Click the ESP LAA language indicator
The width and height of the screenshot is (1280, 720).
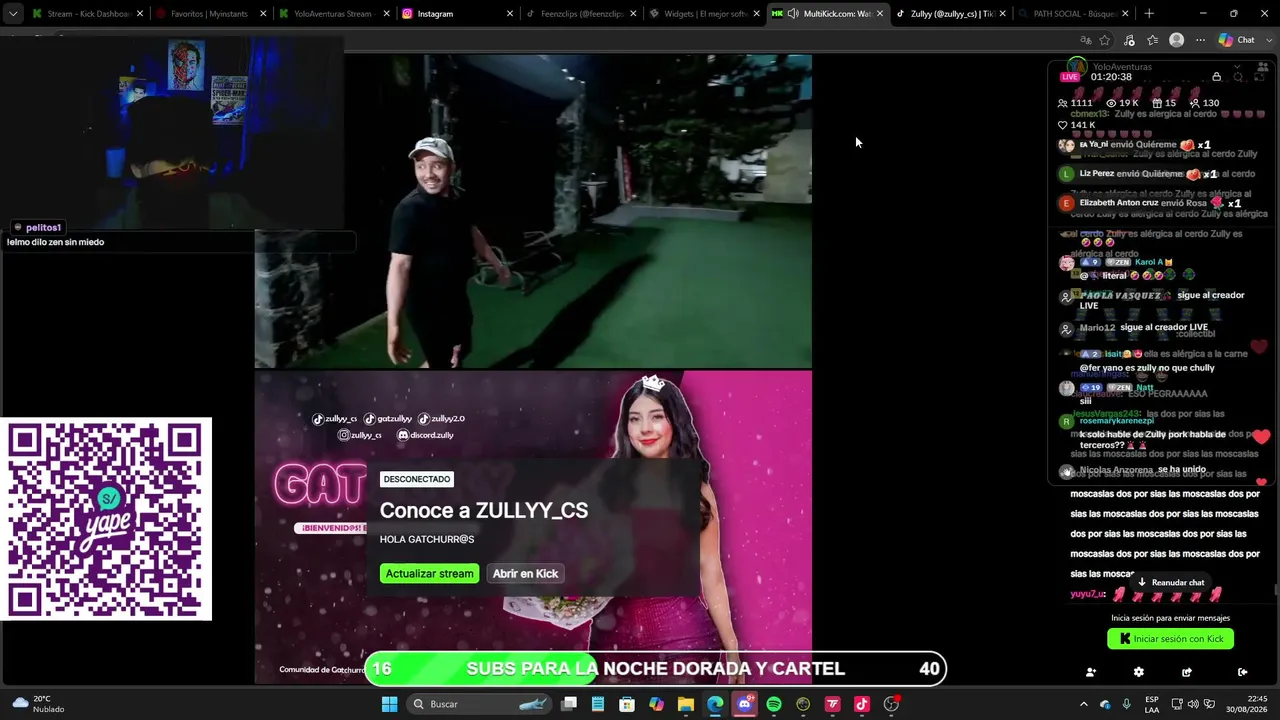[x=1152, y=704]
